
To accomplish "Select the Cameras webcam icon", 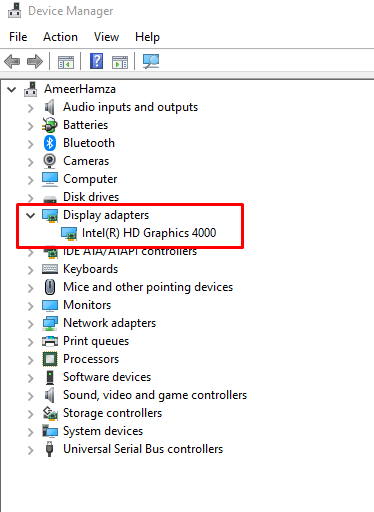I will (50, 161).
